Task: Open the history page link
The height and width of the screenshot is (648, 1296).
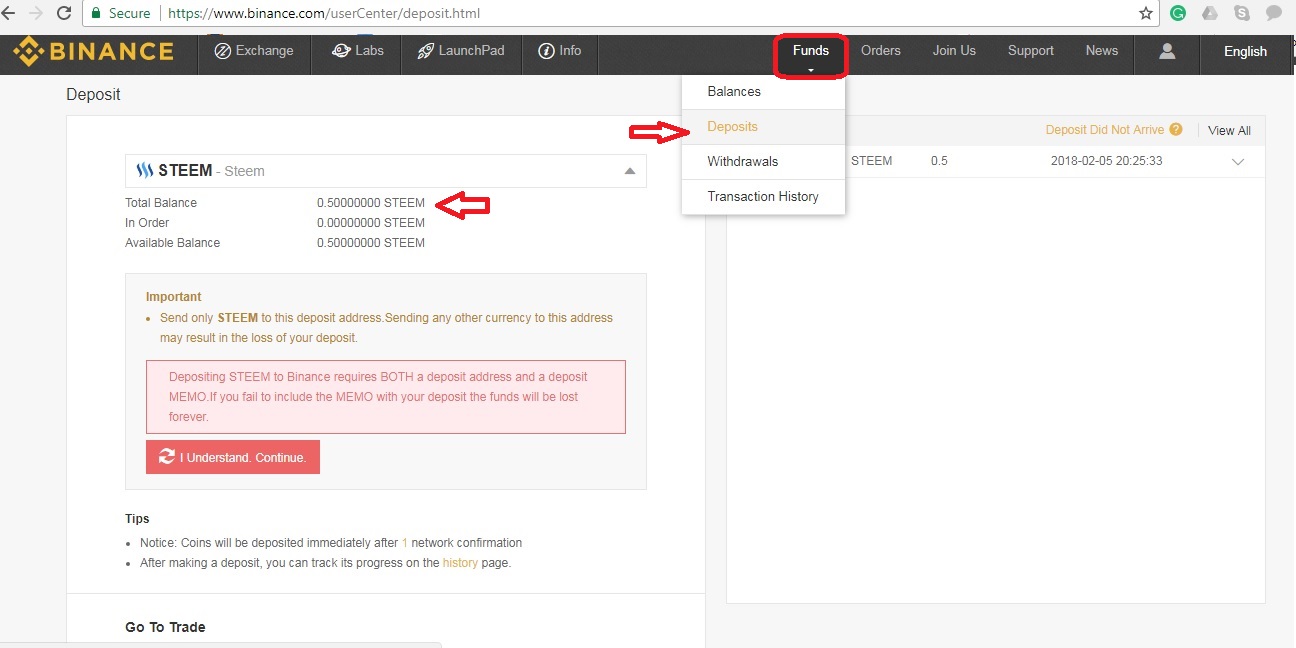Action: (x=460, y=563)
